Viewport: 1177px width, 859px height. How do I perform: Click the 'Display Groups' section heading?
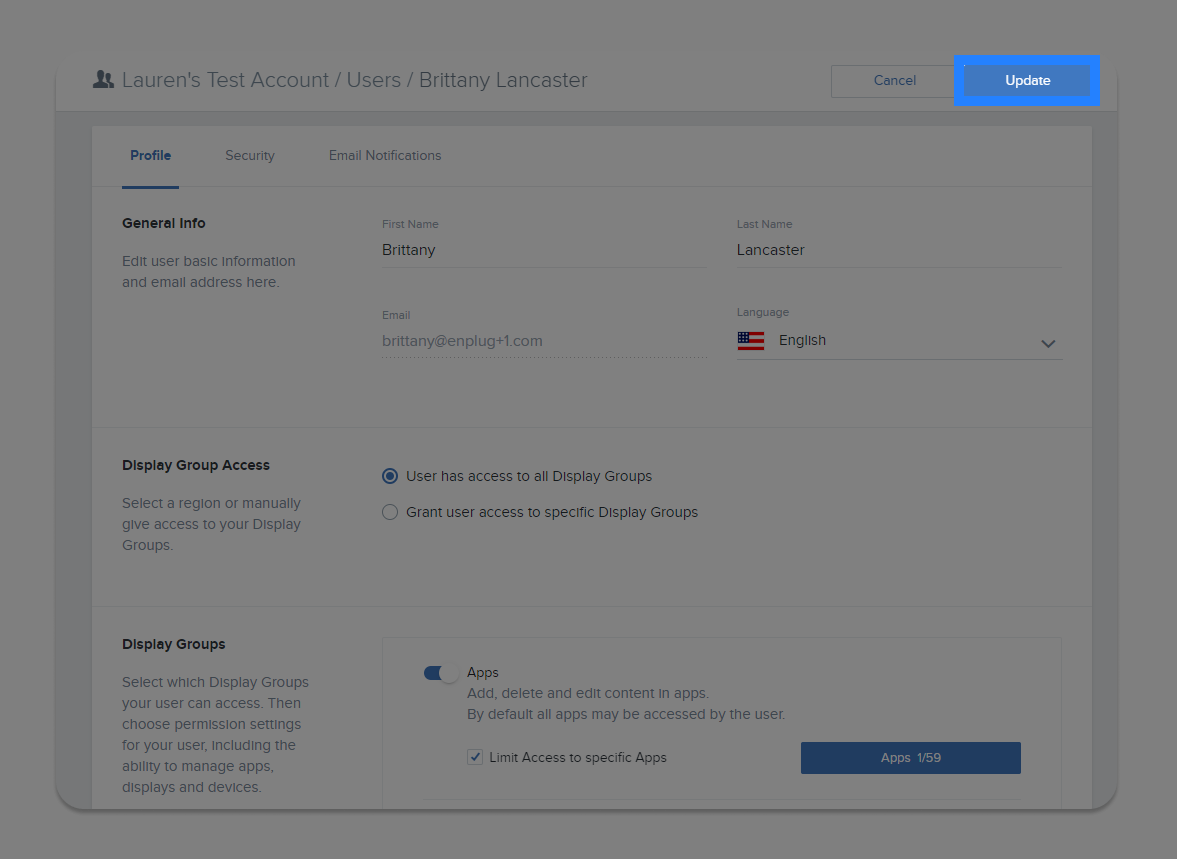pos(173,644)
